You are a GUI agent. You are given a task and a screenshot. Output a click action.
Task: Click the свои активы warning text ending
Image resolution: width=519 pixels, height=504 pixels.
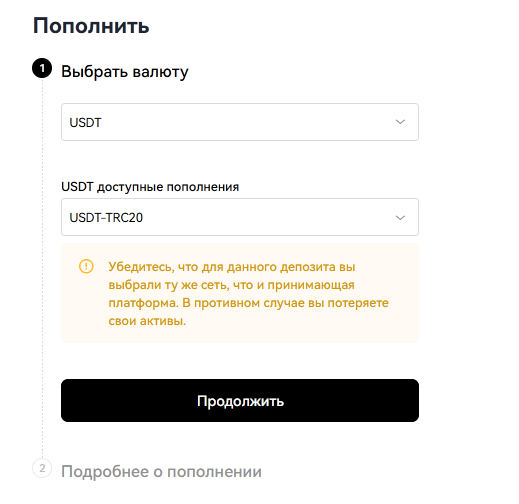[147, 321]
